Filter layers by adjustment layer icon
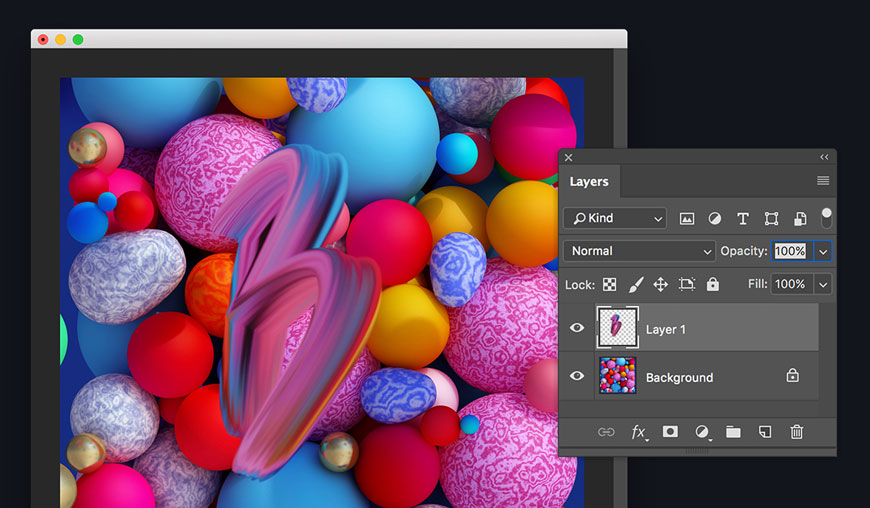Screen dimensions: 870x508 click(715, 219)
